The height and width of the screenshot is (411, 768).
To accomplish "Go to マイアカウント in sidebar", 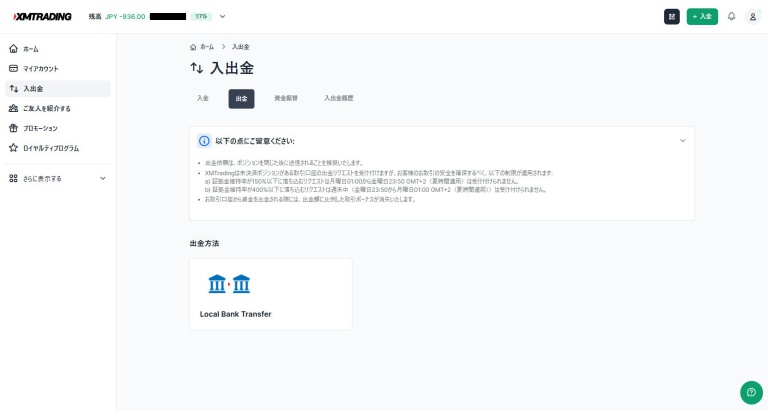I will pos(40,68).
